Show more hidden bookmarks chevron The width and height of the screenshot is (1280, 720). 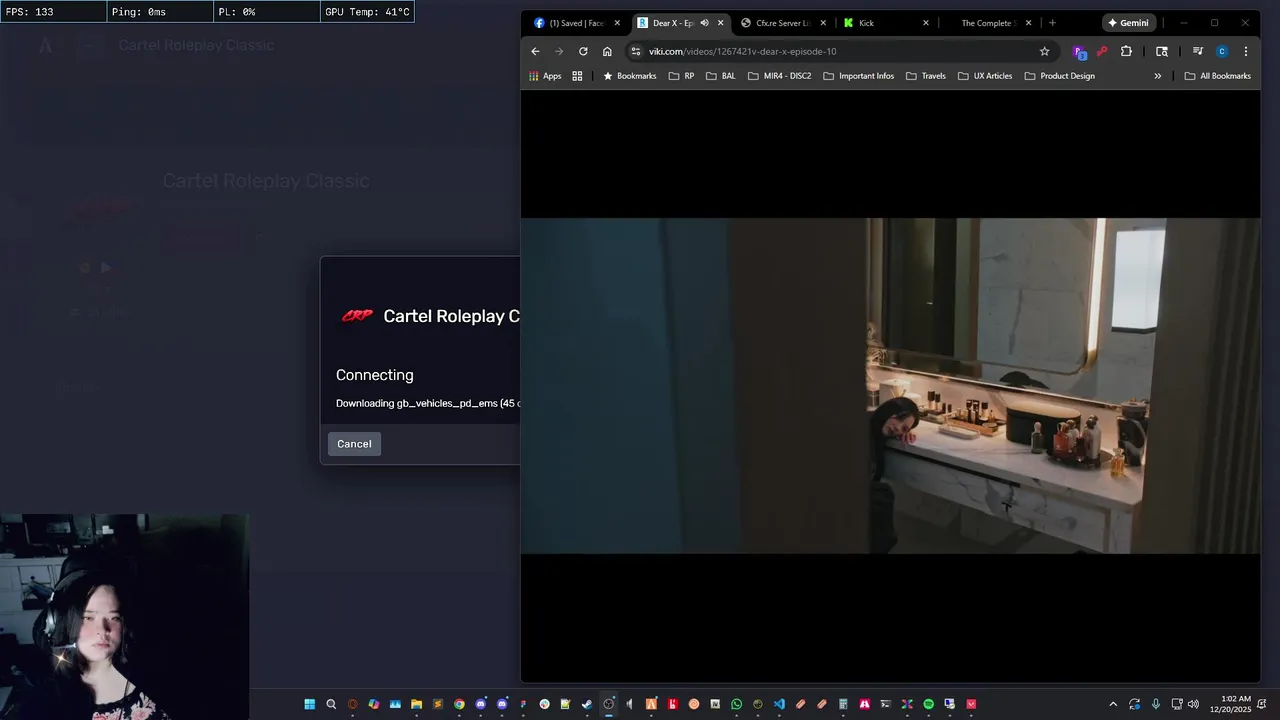1158,76
